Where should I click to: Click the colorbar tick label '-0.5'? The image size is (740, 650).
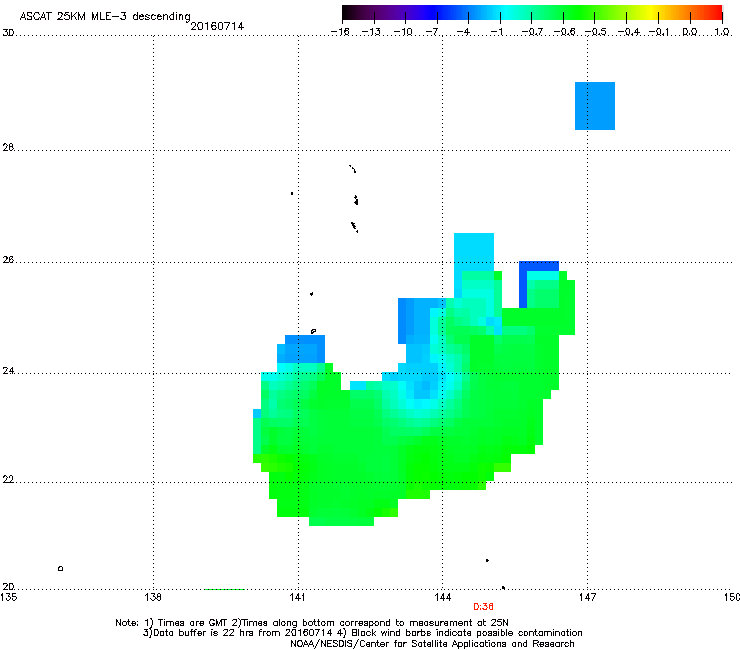596,32
